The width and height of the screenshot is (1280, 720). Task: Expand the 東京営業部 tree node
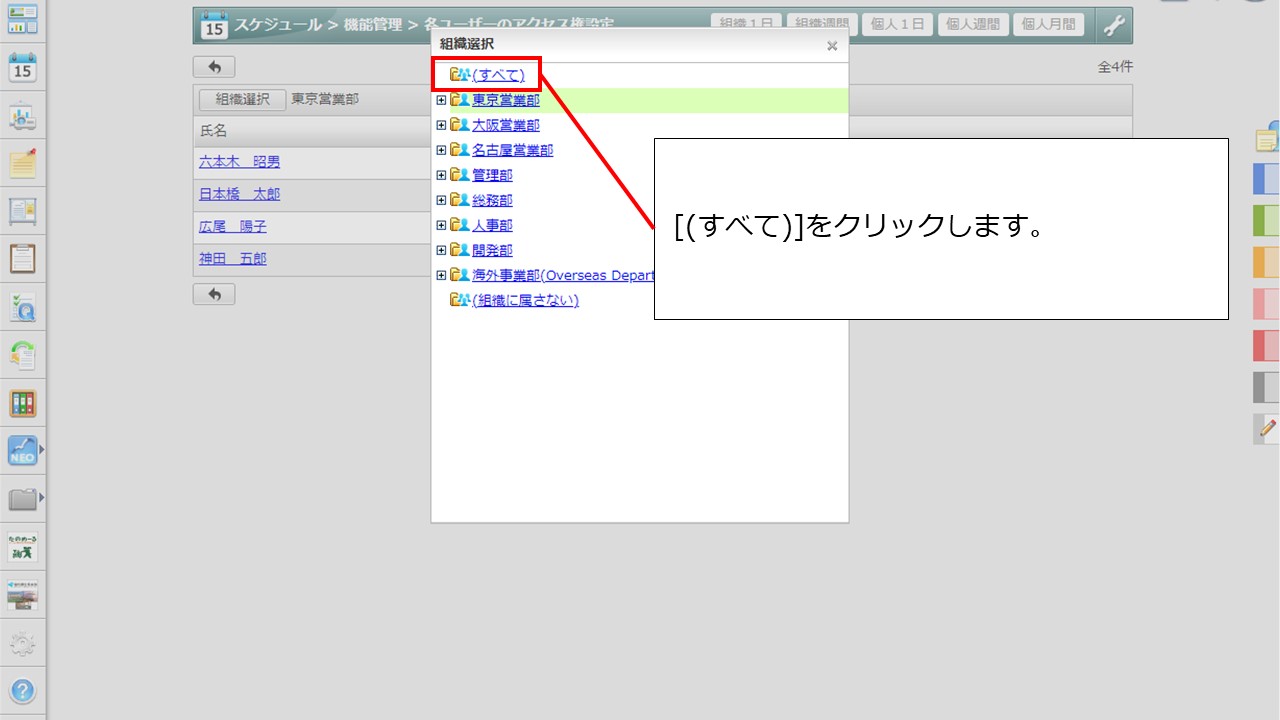point(441,100)
